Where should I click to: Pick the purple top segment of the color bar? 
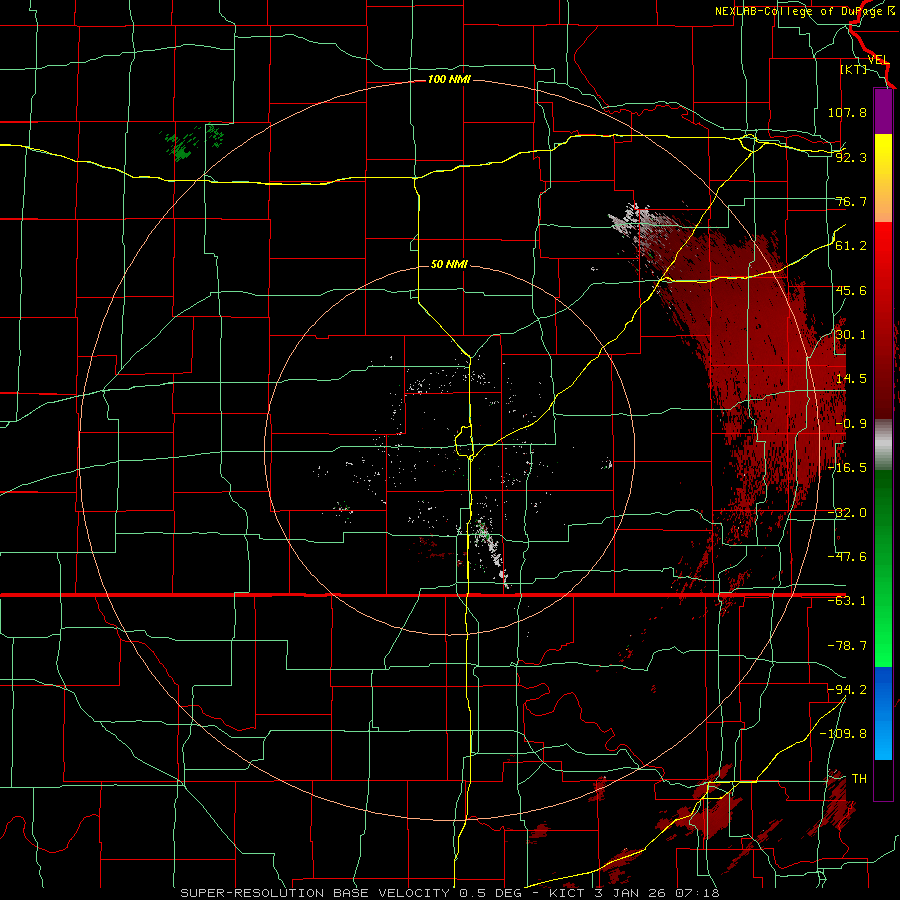(883, 111)
